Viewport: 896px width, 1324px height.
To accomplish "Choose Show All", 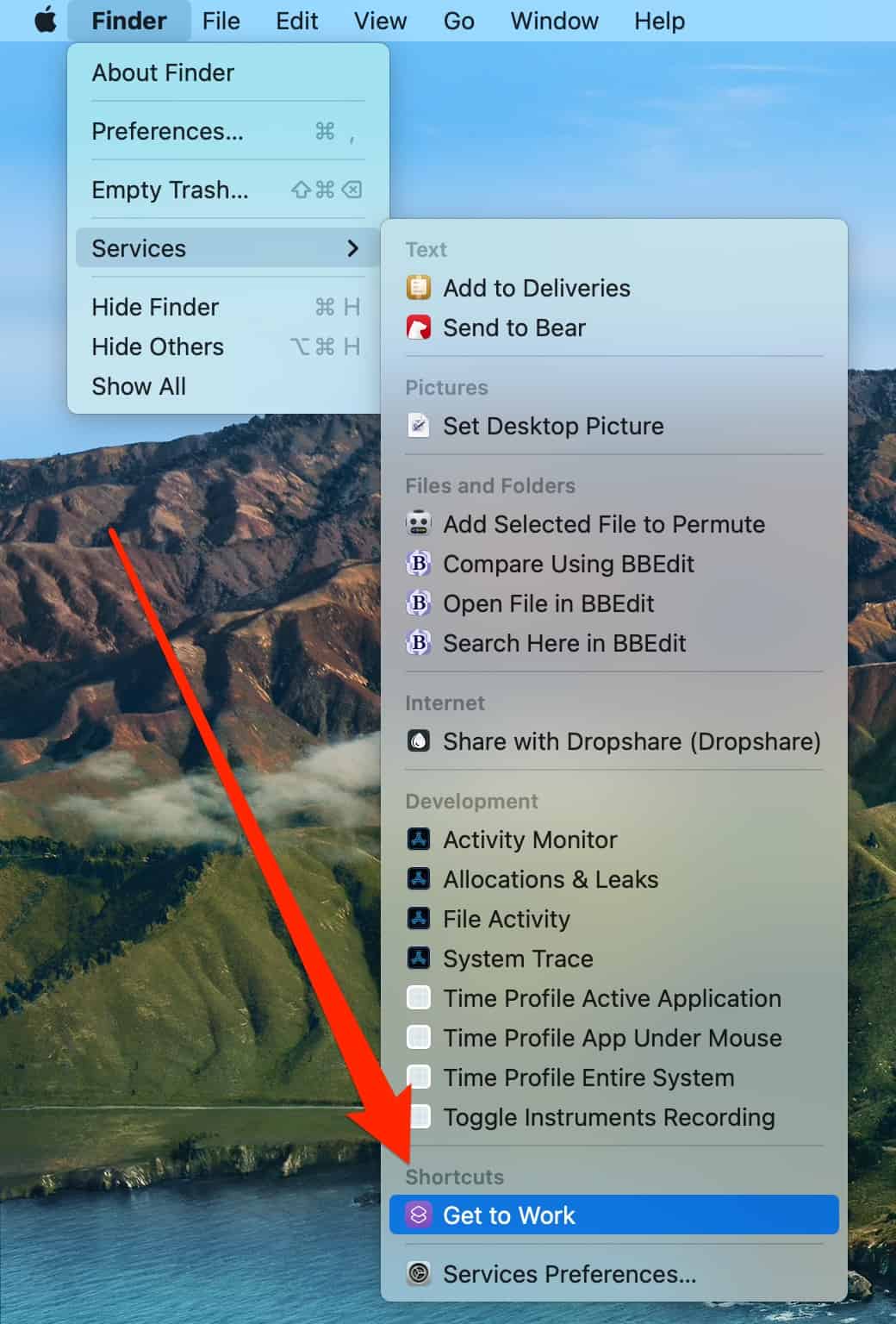I will pos(227,386).
